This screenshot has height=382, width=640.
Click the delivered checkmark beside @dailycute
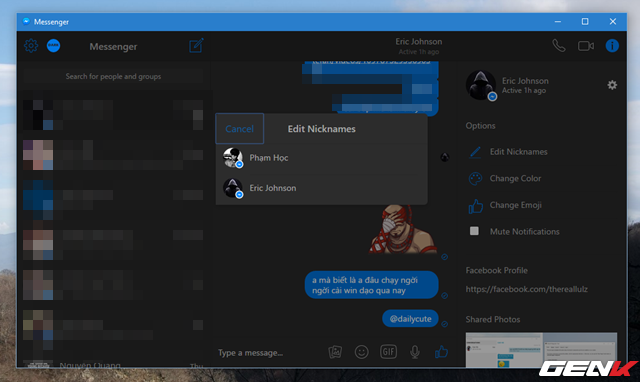(x=444, y=324)
